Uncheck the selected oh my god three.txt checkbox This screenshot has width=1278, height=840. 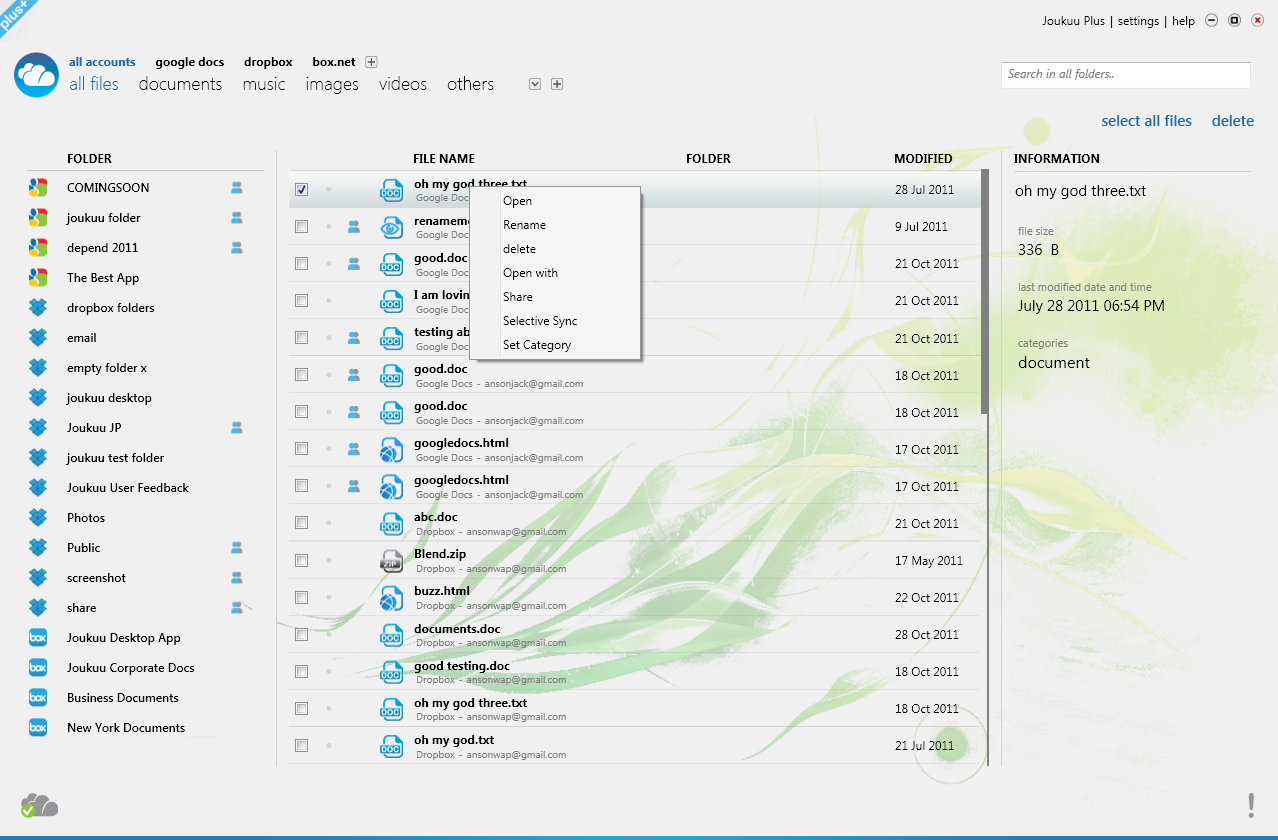tap(302, 190)
